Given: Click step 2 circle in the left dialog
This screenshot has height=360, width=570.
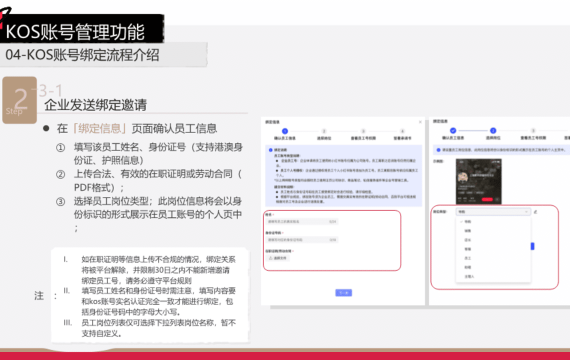Looking at the screenshot, I should 324,131.
